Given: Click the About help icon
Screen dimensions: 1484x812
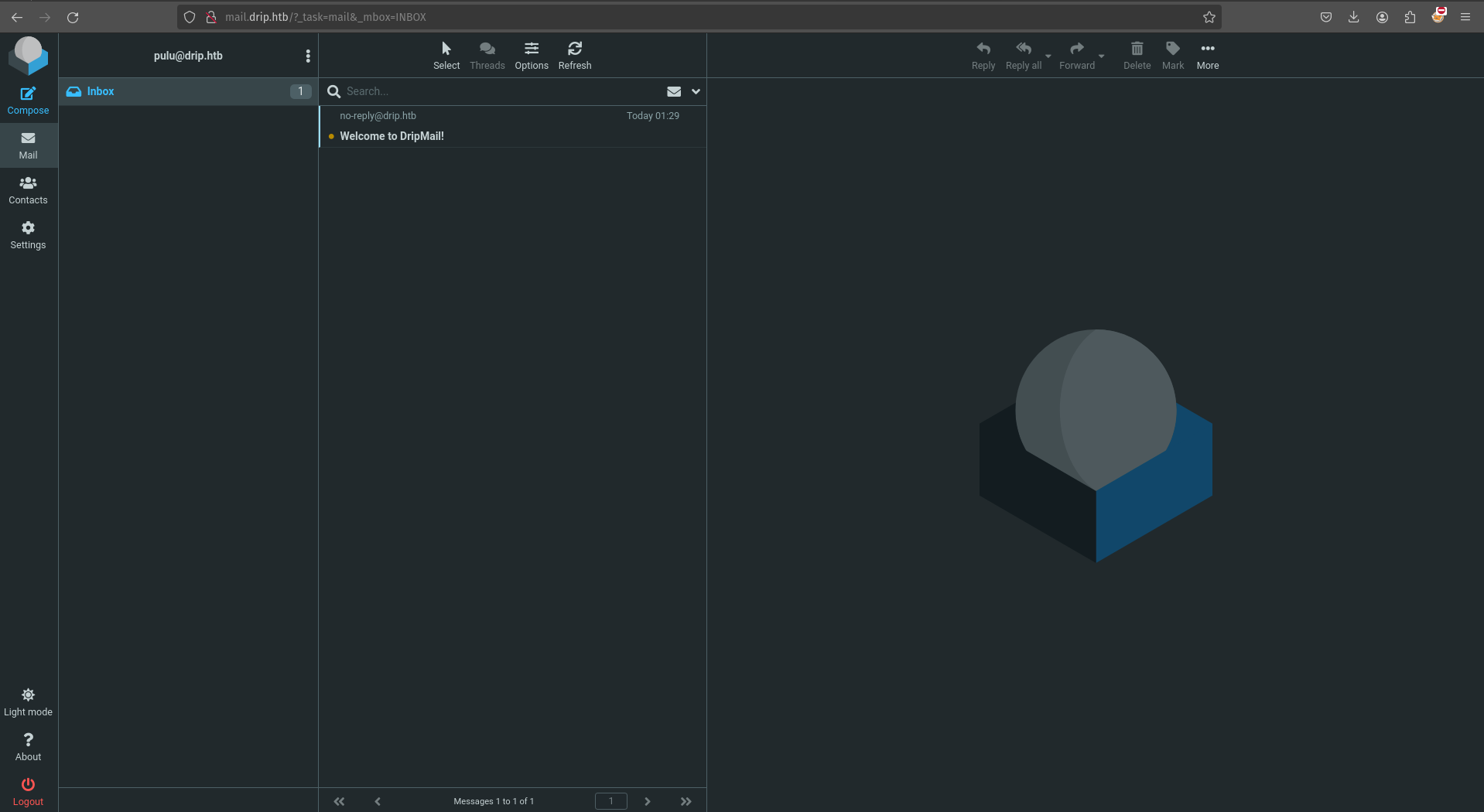Looking at the screenshot, I should [x=28, y=747].
